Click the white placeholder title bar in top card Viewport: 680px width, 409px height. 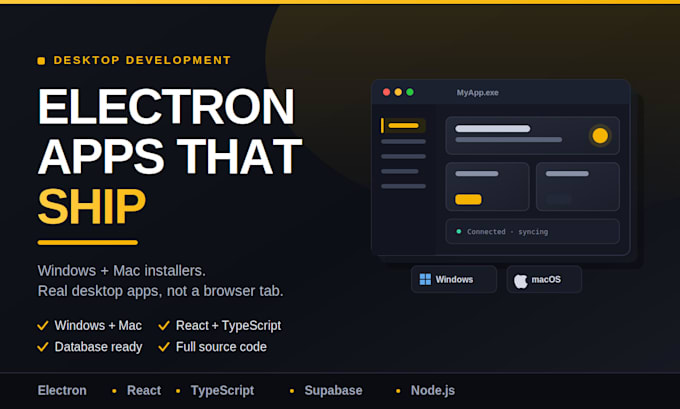tap(493, 128)
